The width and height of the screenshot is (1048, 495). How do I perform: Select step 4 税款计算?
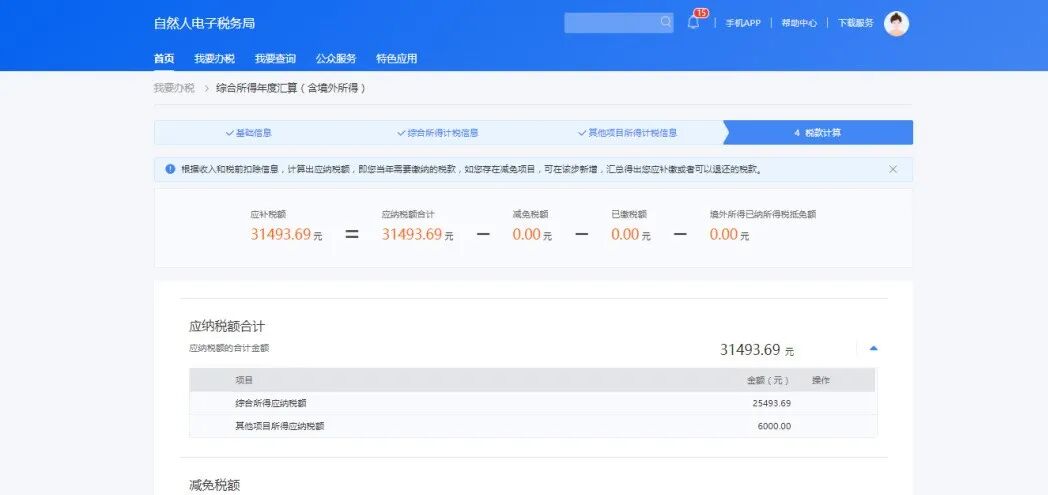pyautogui.click(x=817, y=133)
